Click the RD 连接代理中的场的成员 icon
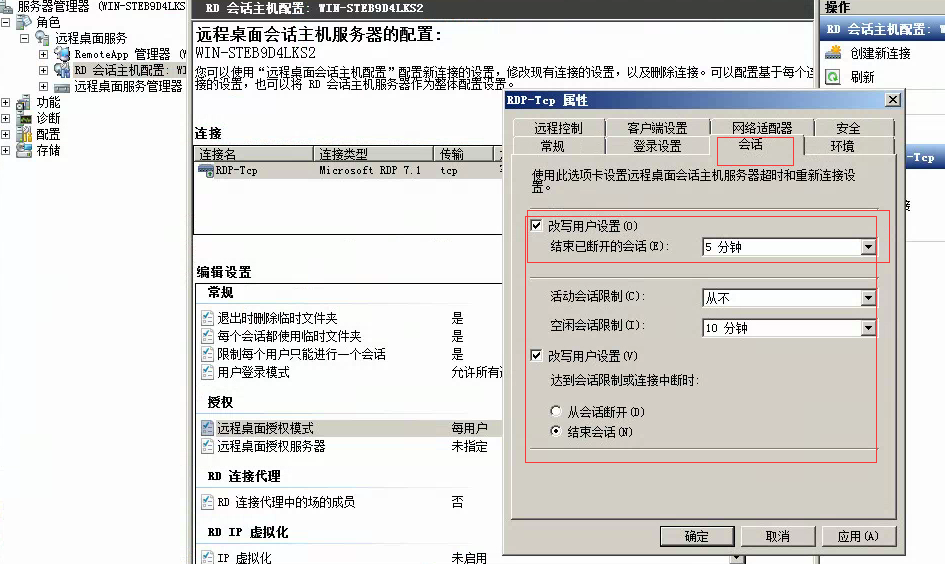Image resolution: width=945 pixels, height=564 pixels. point(207,501)
